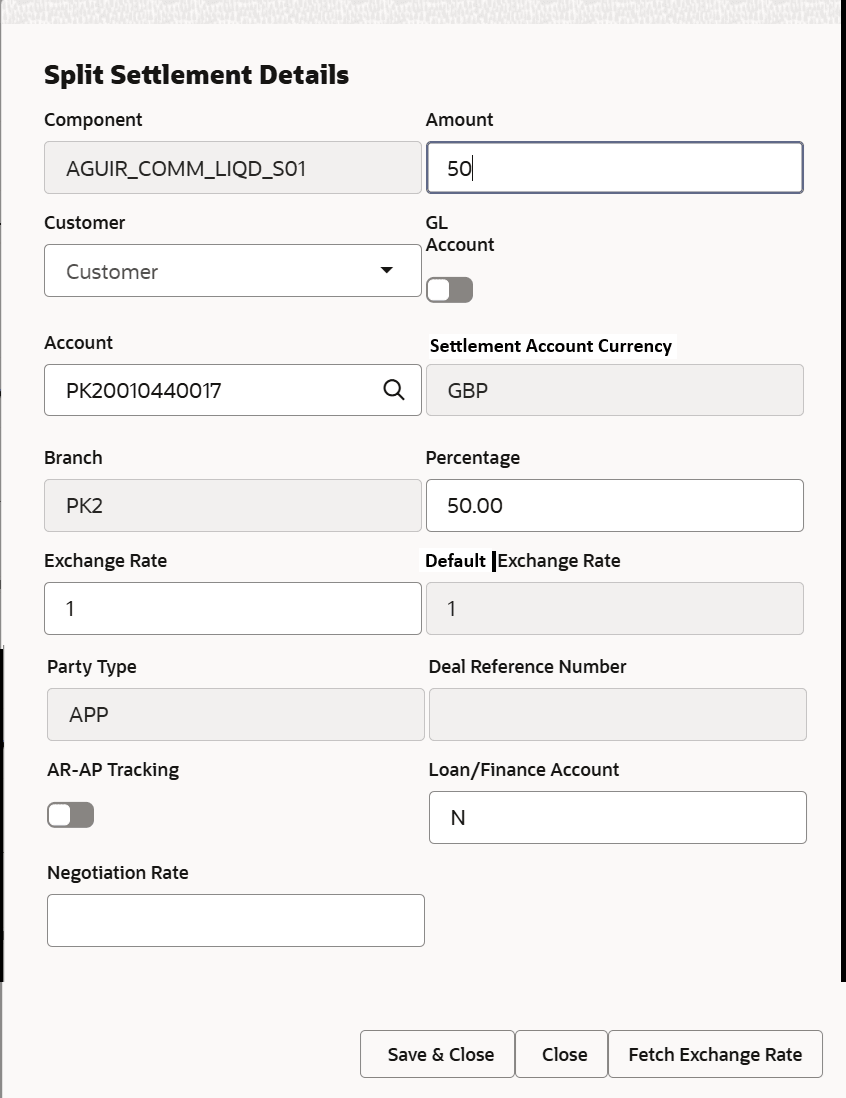846x1098 pixels.
Task: Click the Deal Reference Number field
Action: click(x=618, y=714)
